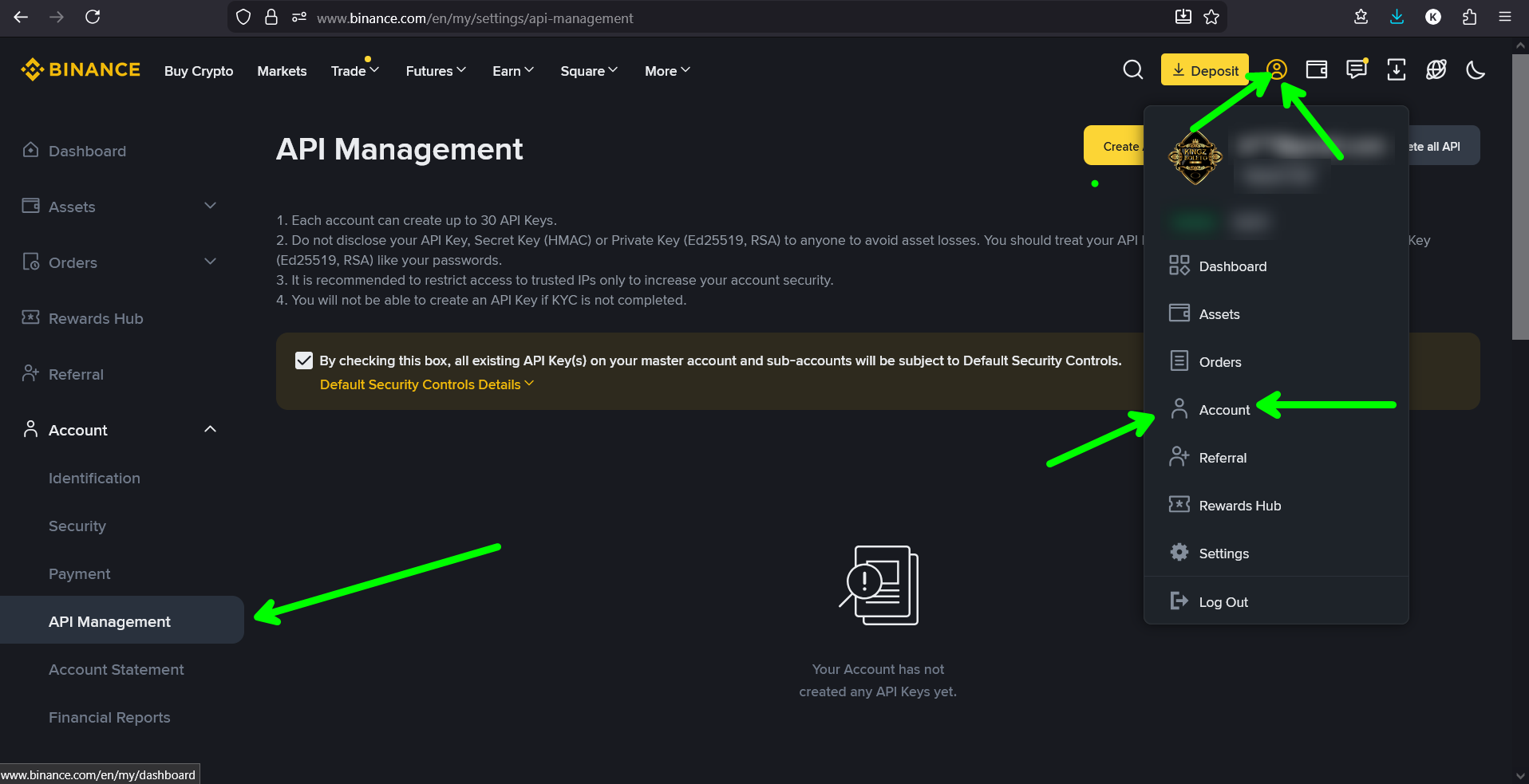The height and width of the screenshot is (784, 1529).
Task: Open Account Statement in sidebar
Action: (x=117, y=669)
